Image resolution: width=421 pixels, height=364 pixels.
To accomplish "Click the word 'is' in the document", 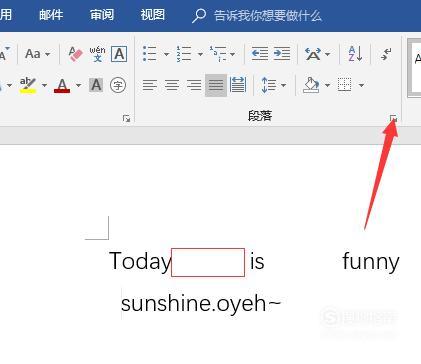I will (257, 261).
